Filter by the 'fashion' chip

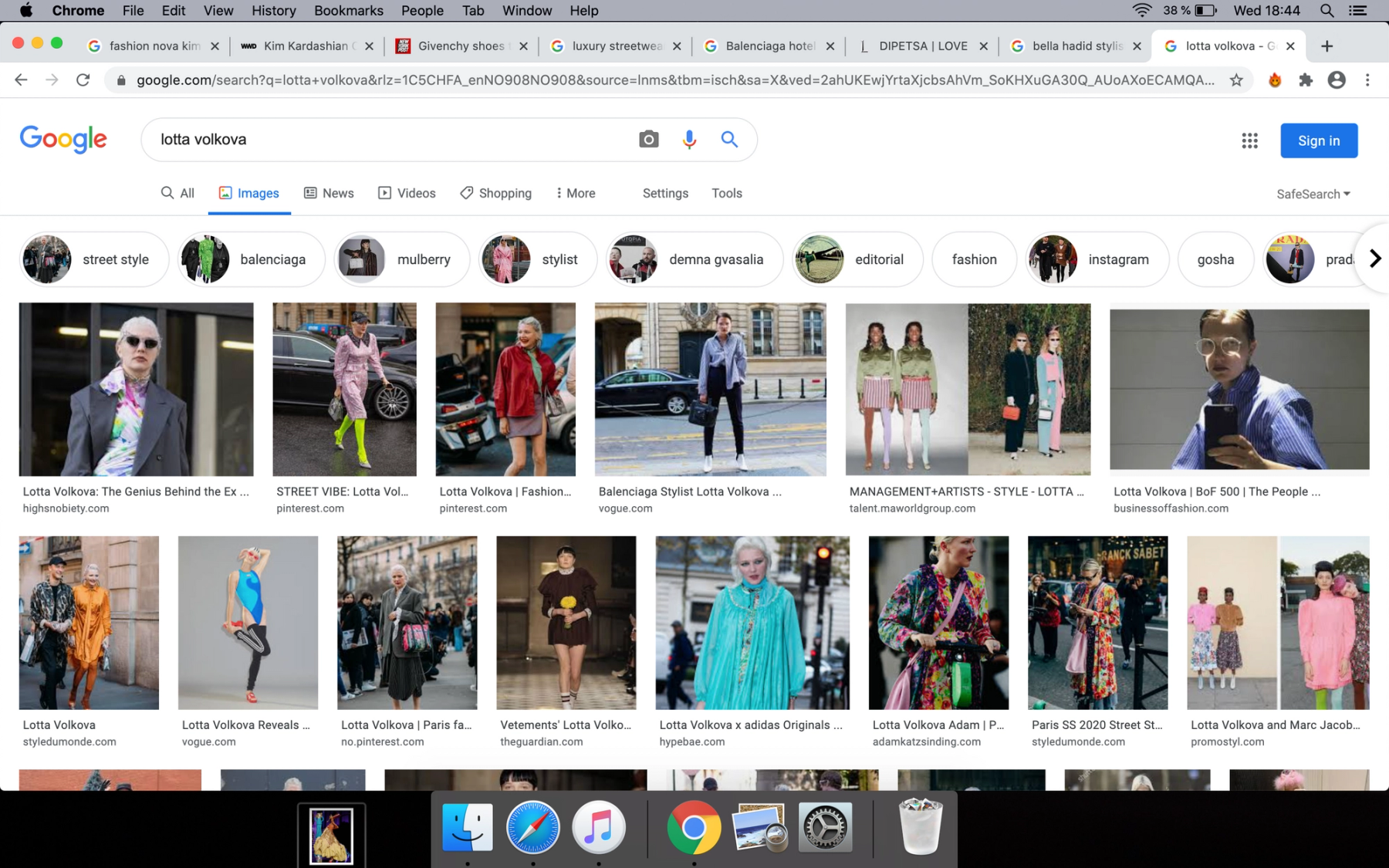[x=975, y=259]
